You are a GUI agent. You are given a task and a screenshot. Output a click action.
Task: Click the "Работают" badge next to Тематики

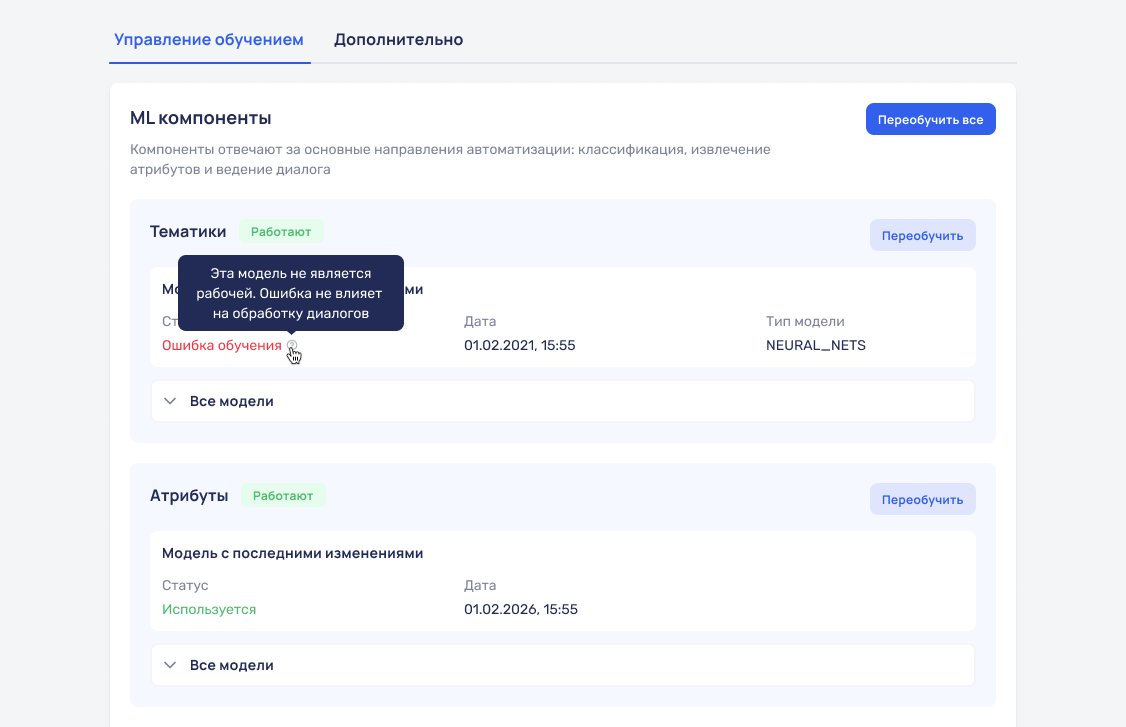coord(281,231)
